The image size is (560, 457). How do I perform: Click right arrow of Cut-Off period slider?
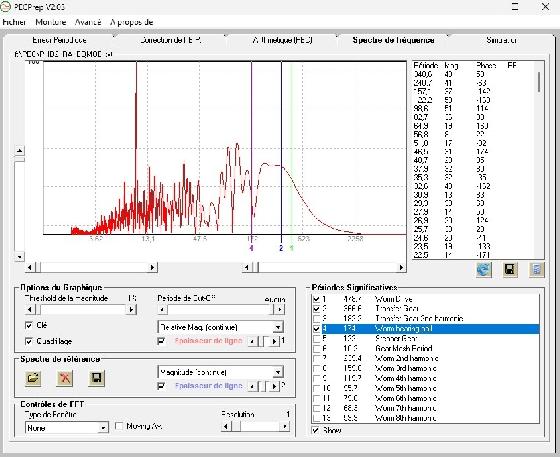coord(280,309)
